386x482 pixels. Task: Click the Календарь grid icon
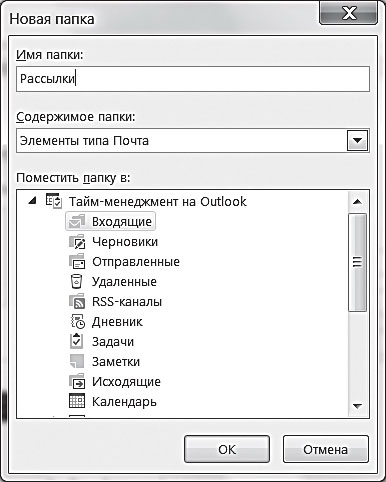tap(77, 401)
